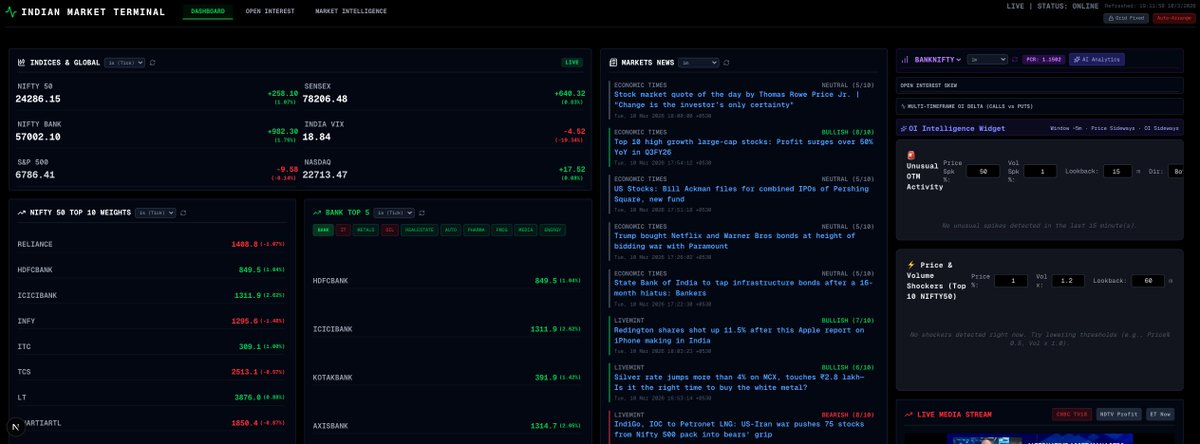Click the OI Intelligence Widget sparkle icon

point(902,128)
